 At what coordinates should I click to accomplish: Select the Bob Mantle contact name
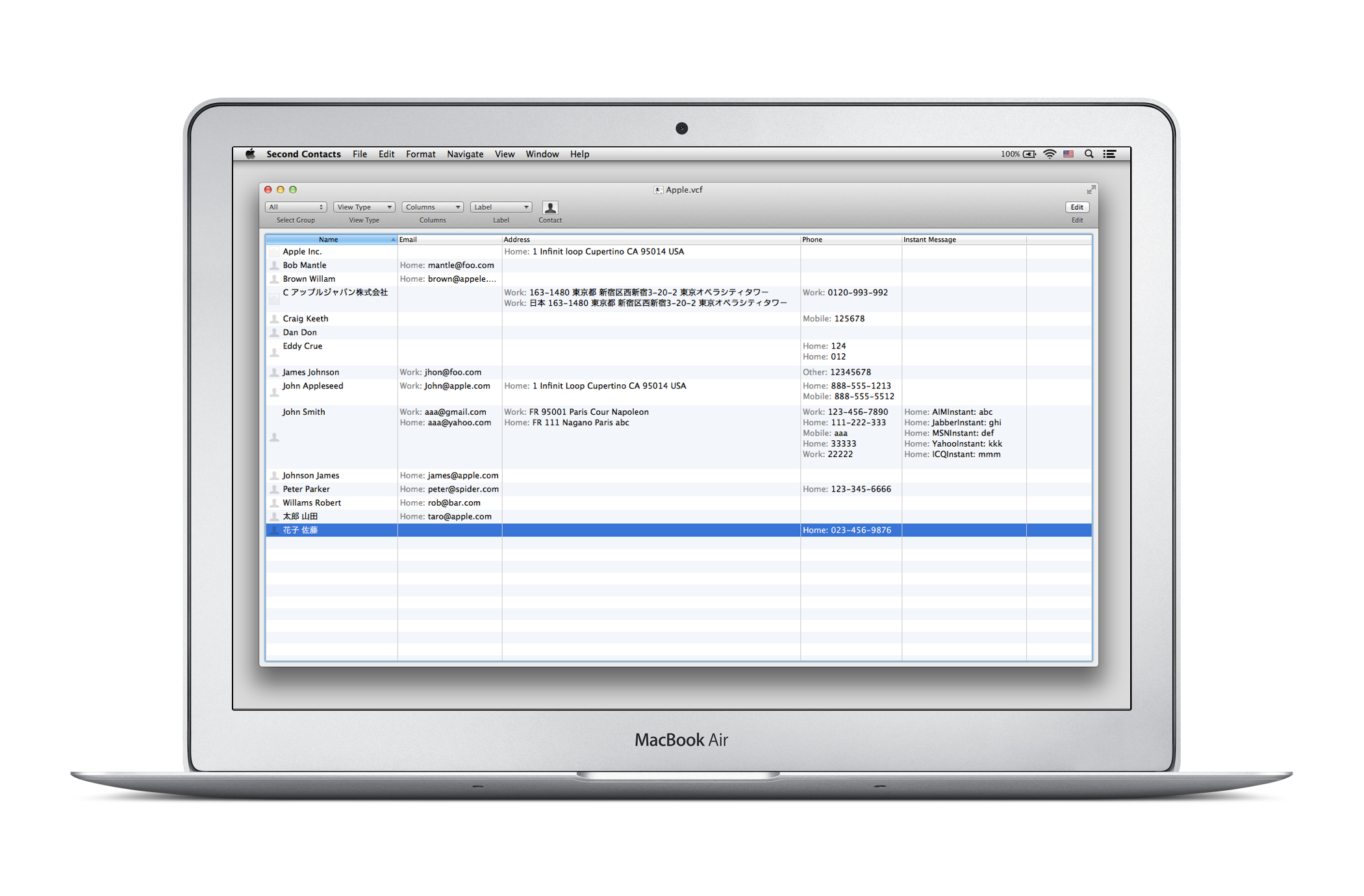305,265
